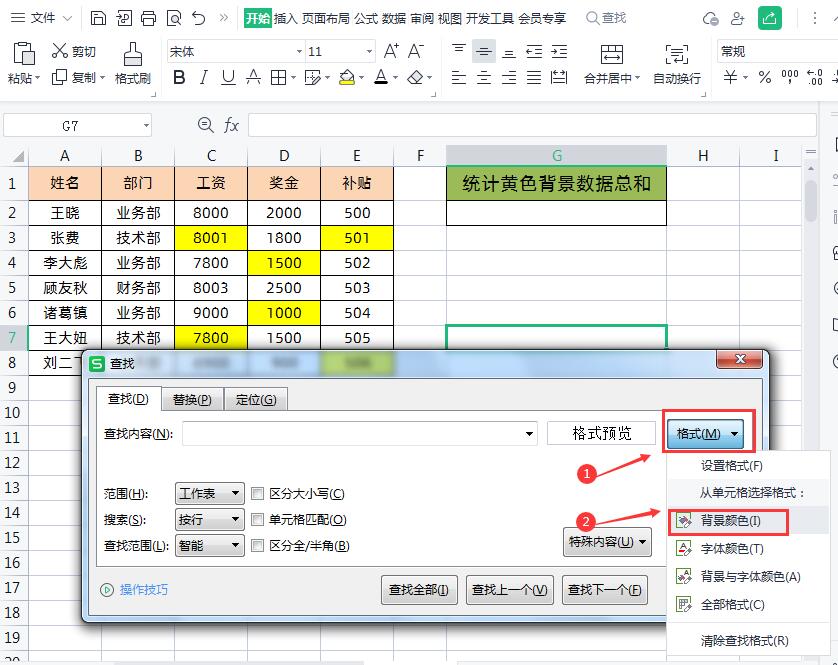
Task: Open the 文件 menu
Action: point(42,18)
